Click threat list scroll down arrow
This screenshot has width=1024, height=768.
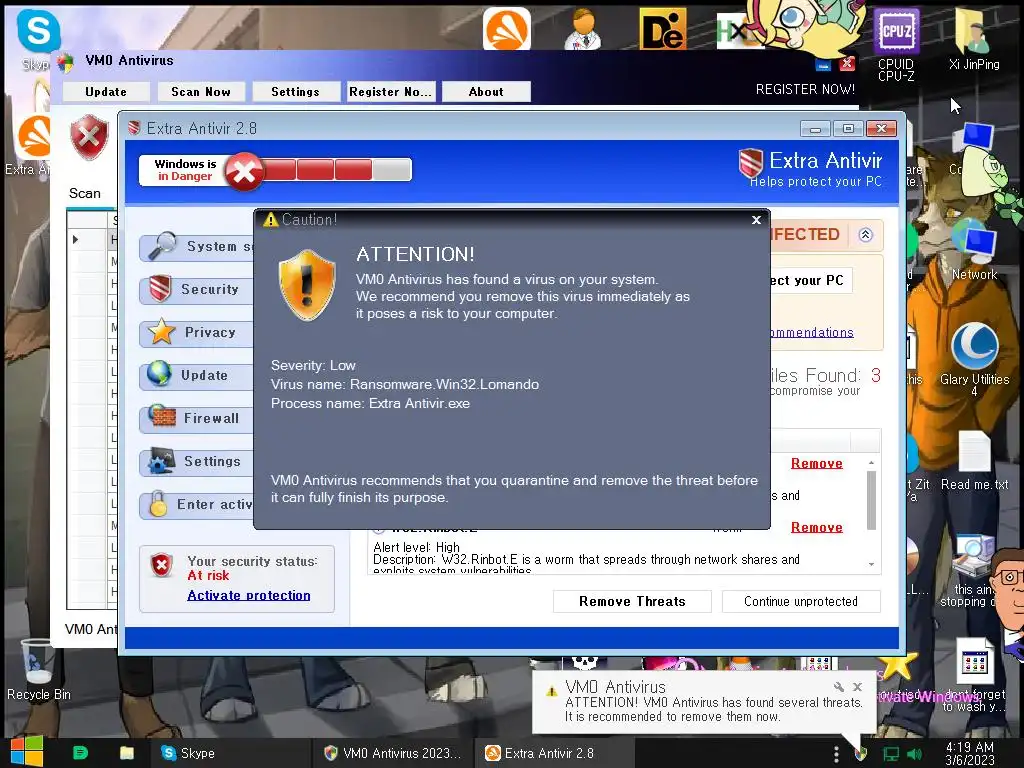[871, 564]
